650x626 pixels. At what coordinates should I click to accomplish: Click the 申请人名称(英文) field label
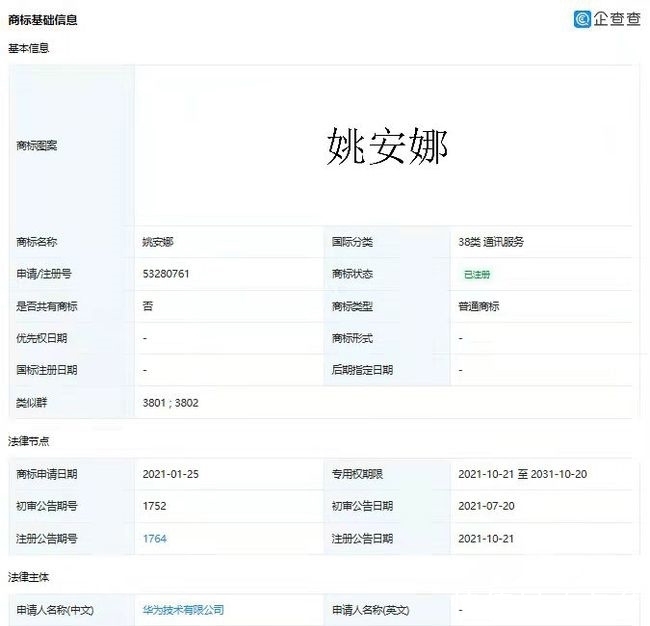pyautogui.click(x=371, y=610)
